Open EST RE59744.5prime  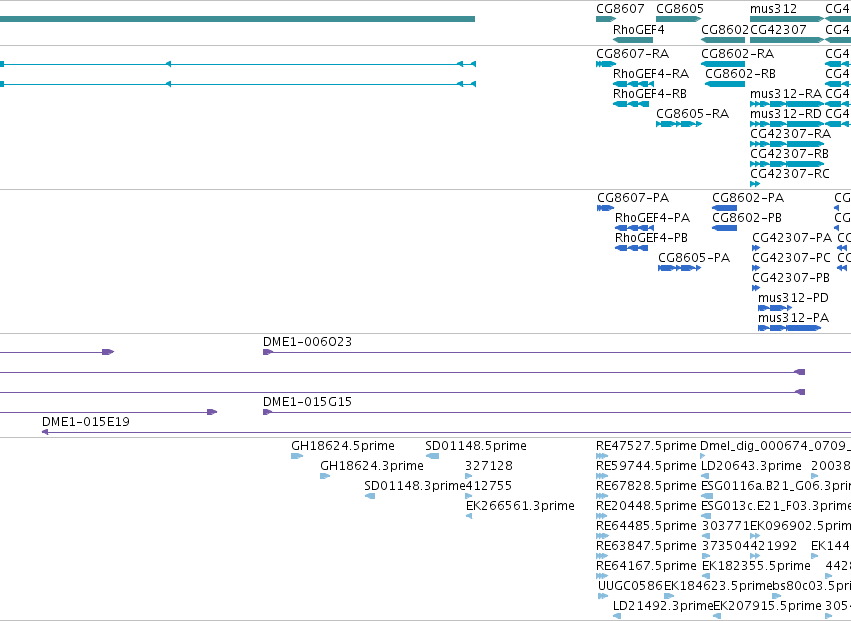tap(646, 466)
